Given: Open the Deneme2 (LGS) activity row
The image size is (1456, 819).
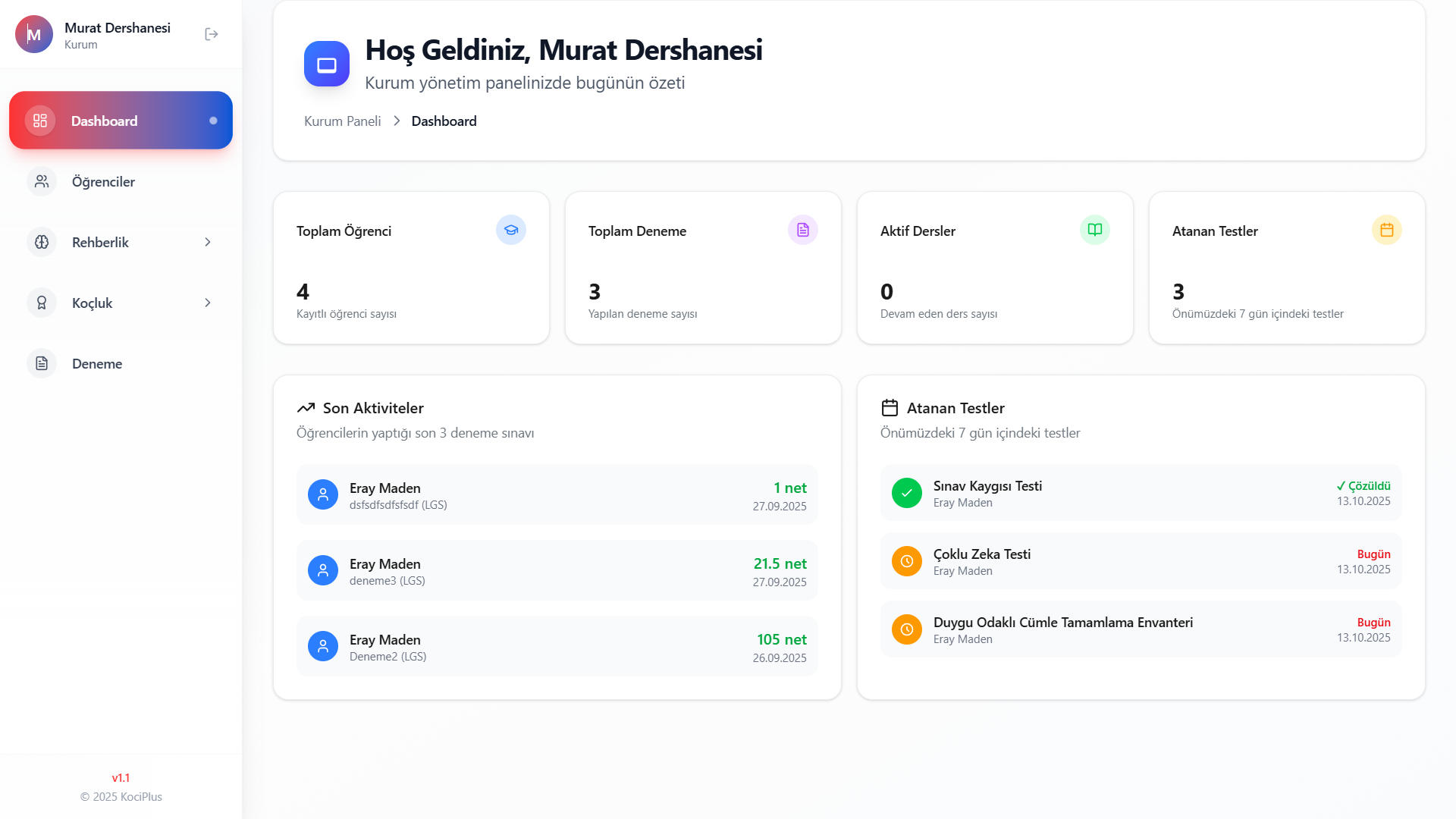Looking at the screenshot, I should 557,647.
